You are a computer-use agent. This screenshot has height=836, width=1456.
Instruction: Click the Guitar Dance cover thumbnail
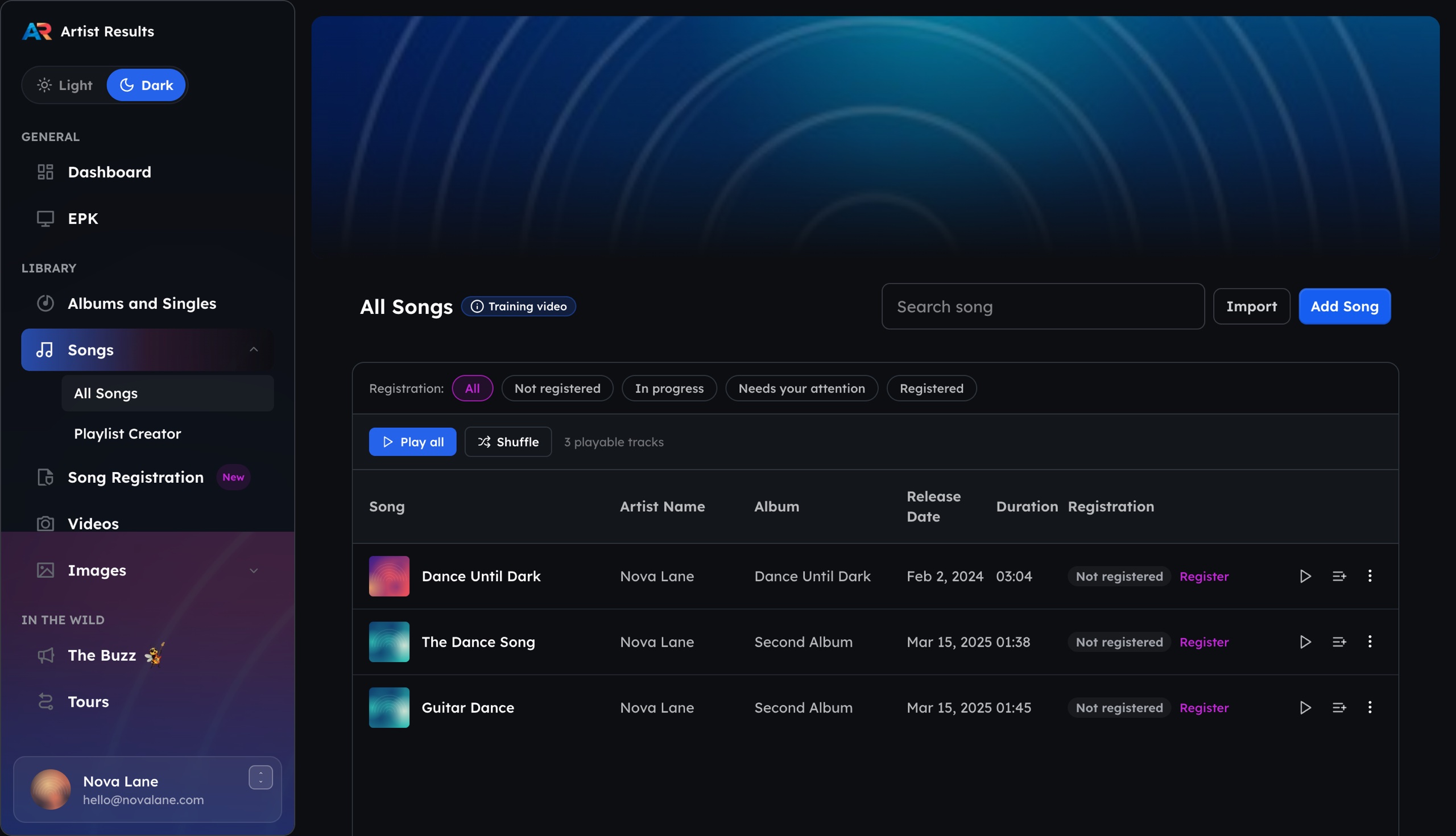tap(388, 707)
